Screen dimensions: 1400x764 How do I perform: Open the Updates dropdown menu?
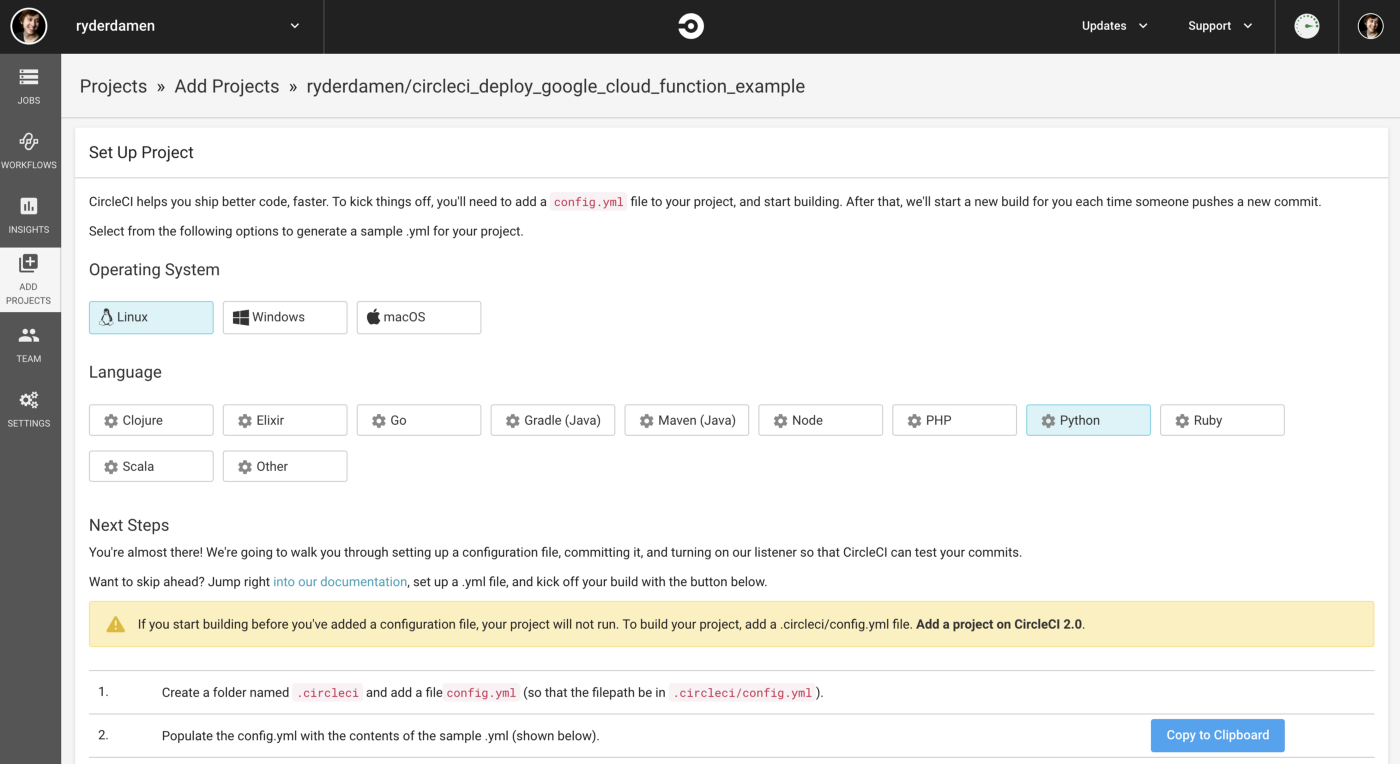tap(1114, 26)
